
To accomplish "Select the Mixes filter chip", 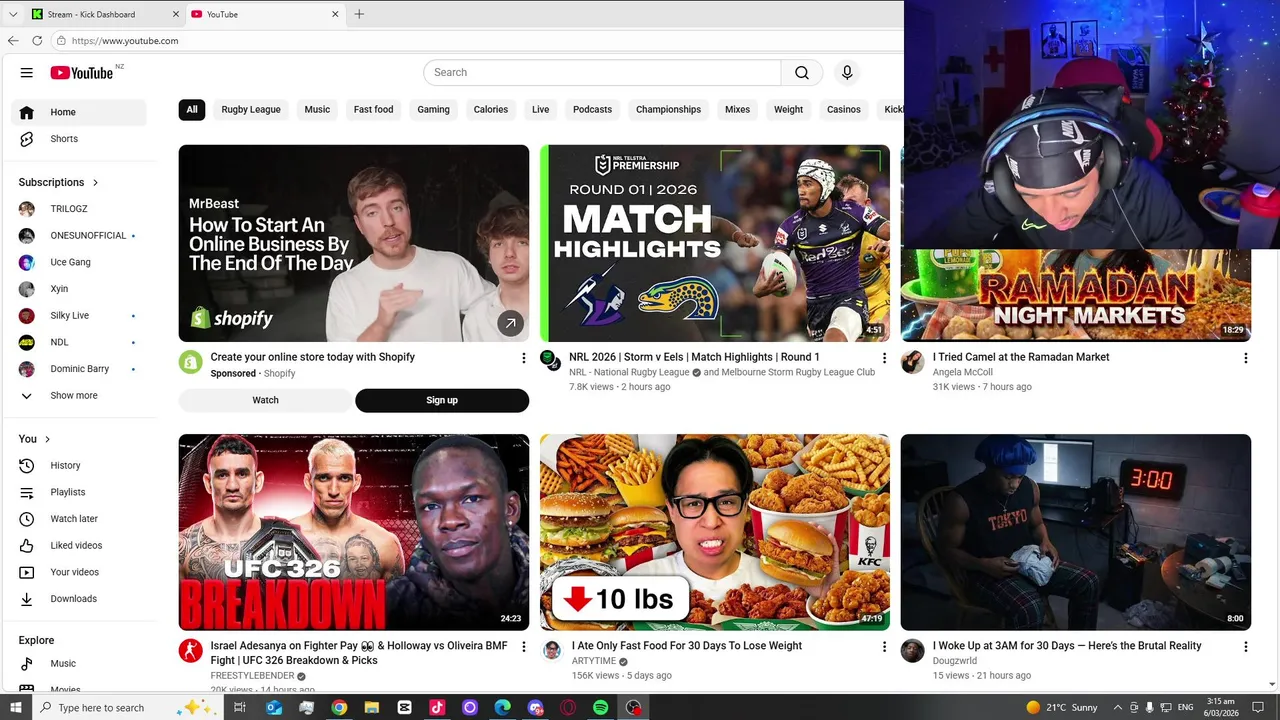I will pos(737,110).
